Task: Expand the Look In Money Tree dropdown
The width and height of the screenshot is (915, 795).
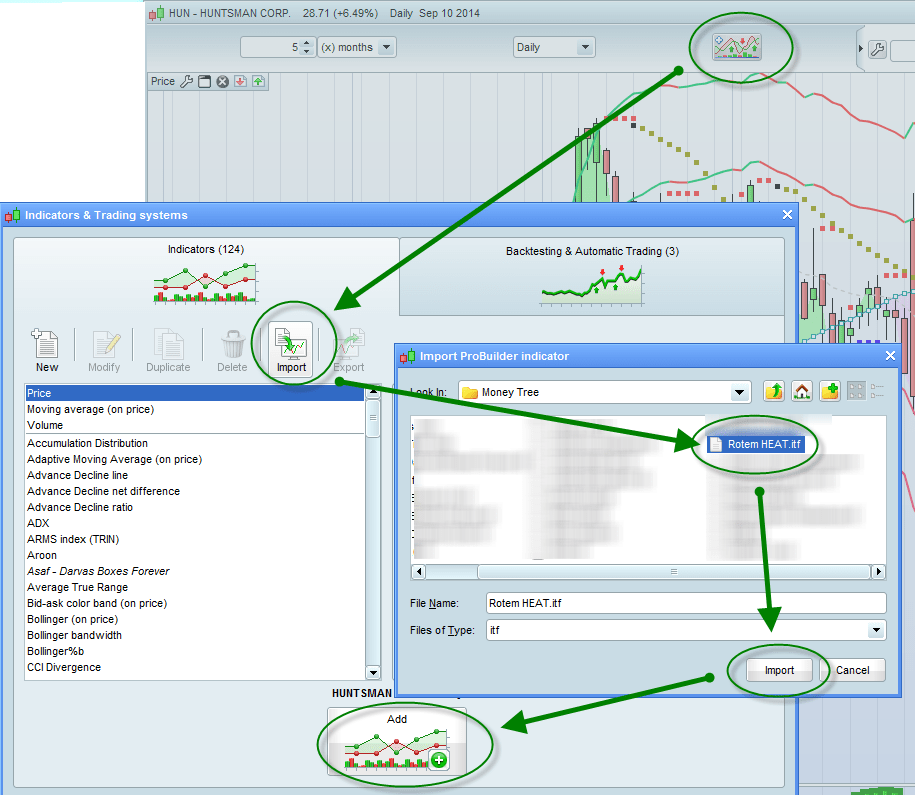Action: [739, 392]
